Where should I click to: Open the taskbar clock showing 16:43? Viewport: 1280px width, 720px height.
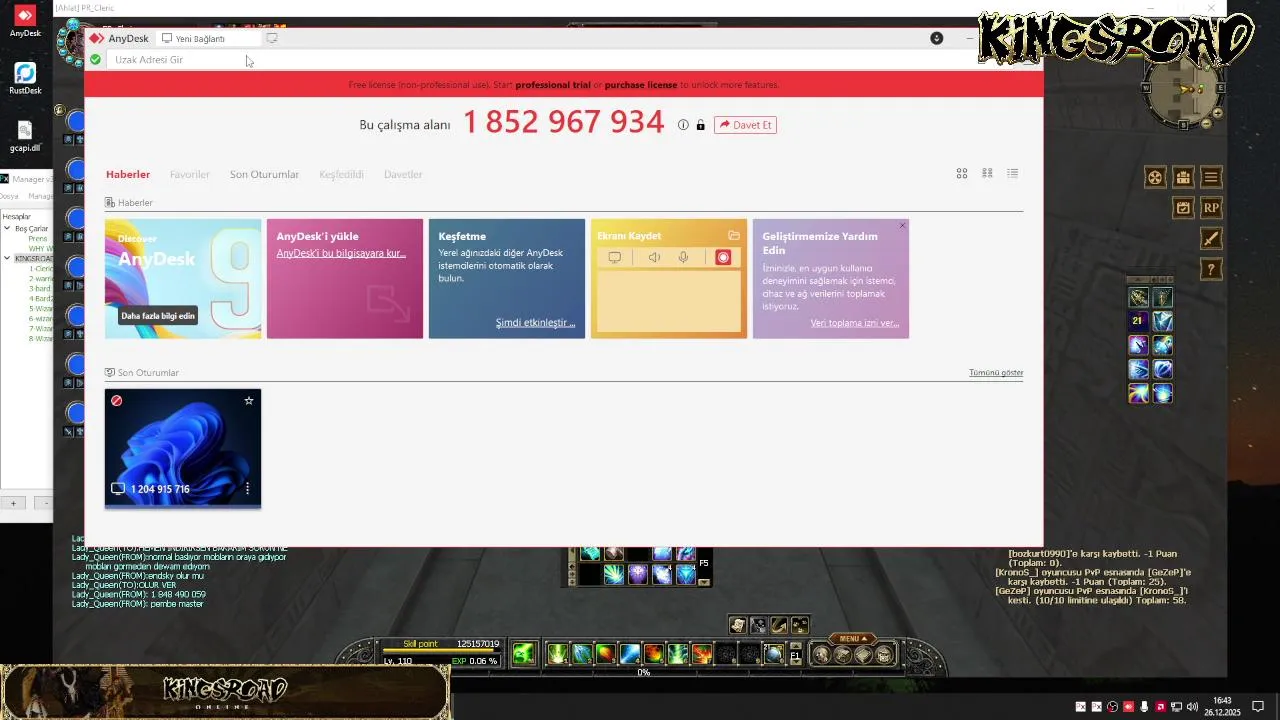[x=1222, y=706]
